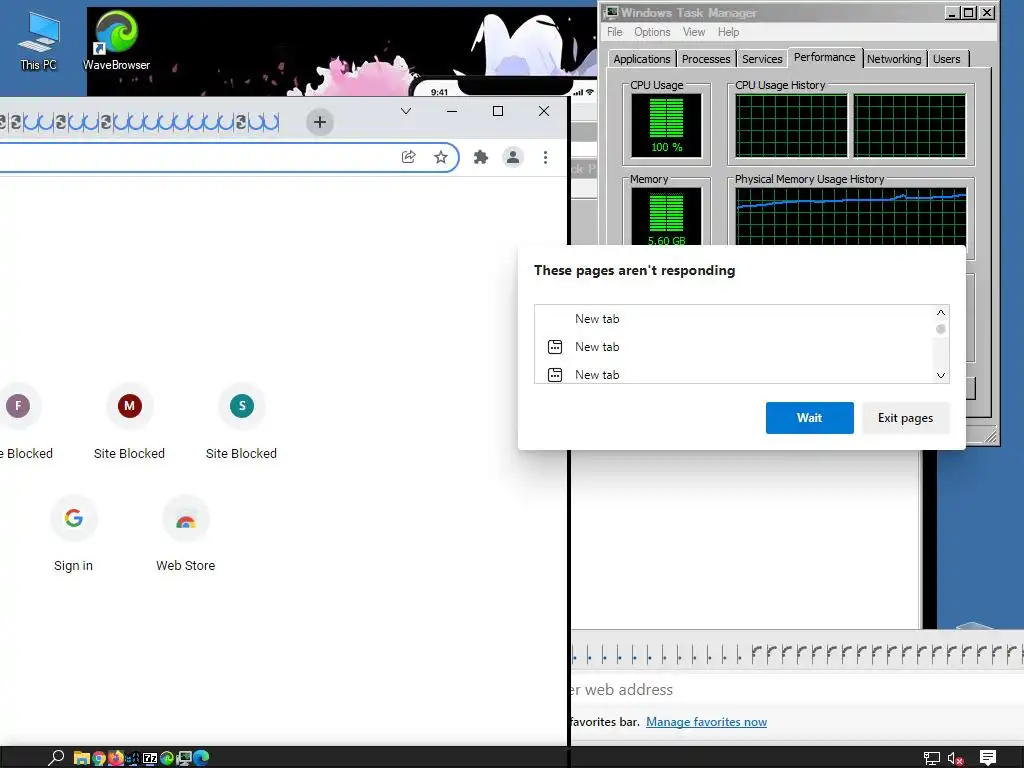Click the 5.60 GB Memory value

[667, 240]
